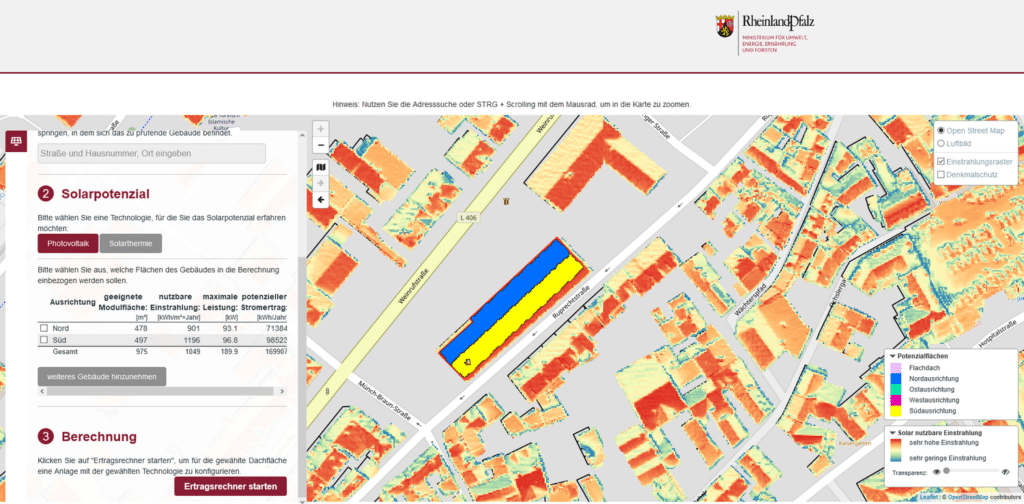Check the Nord roof surface checkbox
1024x504 pixels.
click(x=43, y=328)
